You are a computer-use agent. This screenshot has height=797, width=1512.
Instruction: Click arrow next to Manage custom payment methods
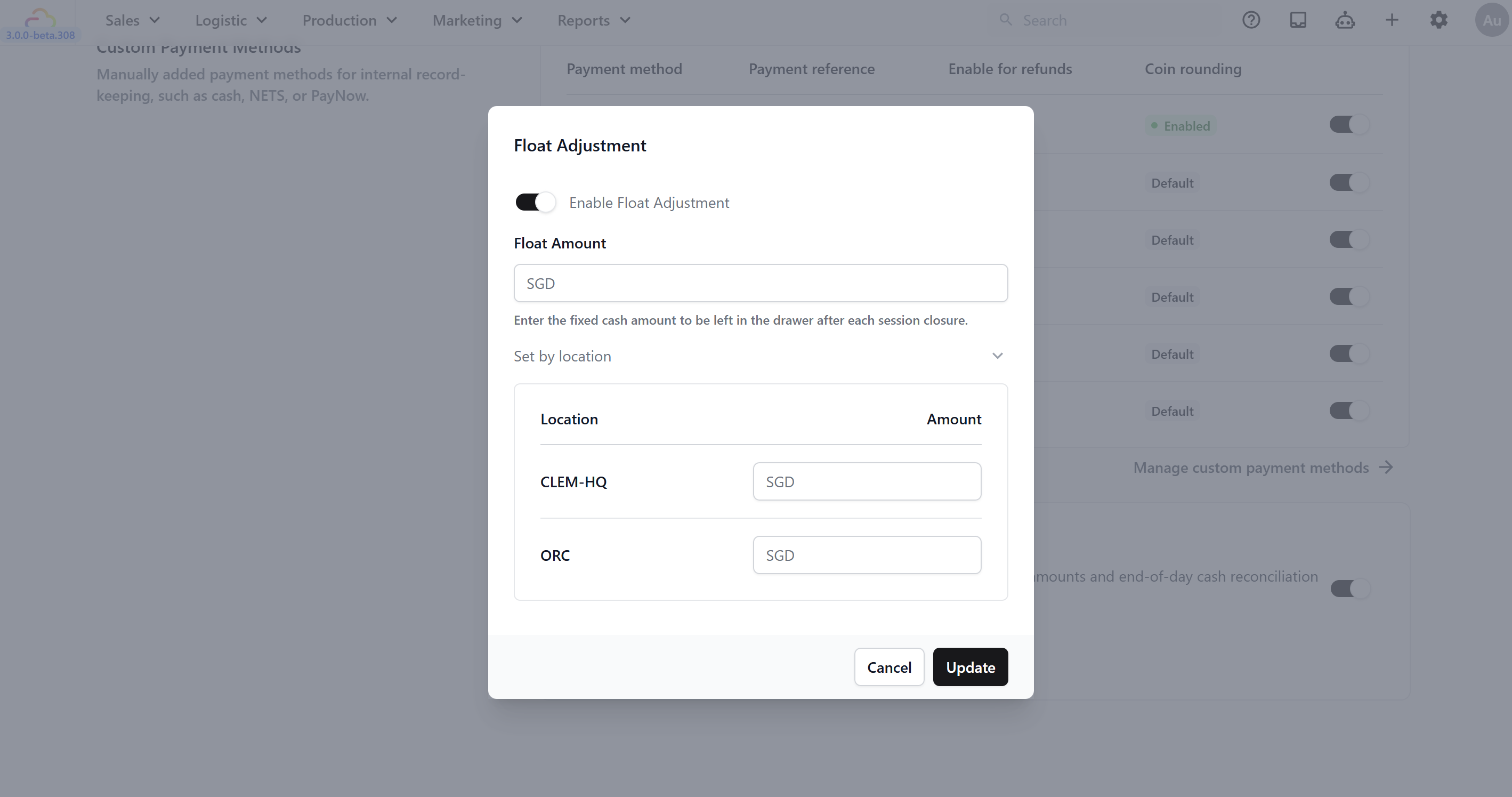[1386, 468]
